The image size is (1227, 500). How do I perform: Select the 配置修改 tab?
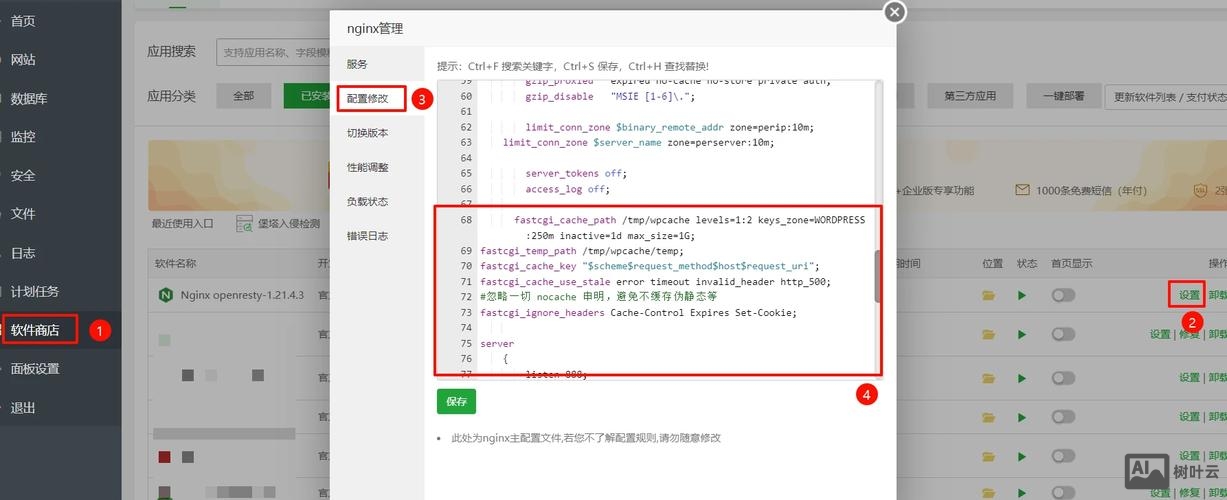coord(368,98)
